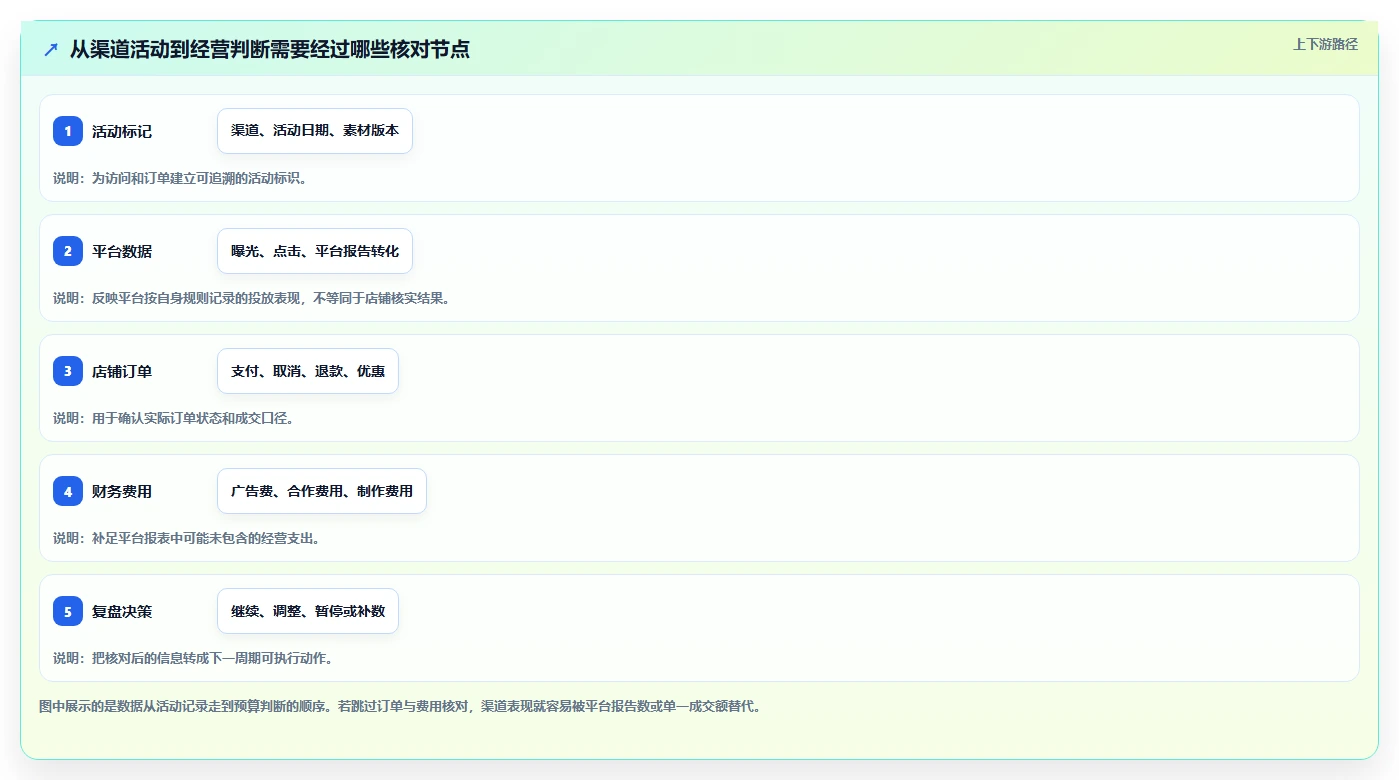The image size is (1399, 780).
Task: Click the 店铺订单 step name
Action: point(122,371)
